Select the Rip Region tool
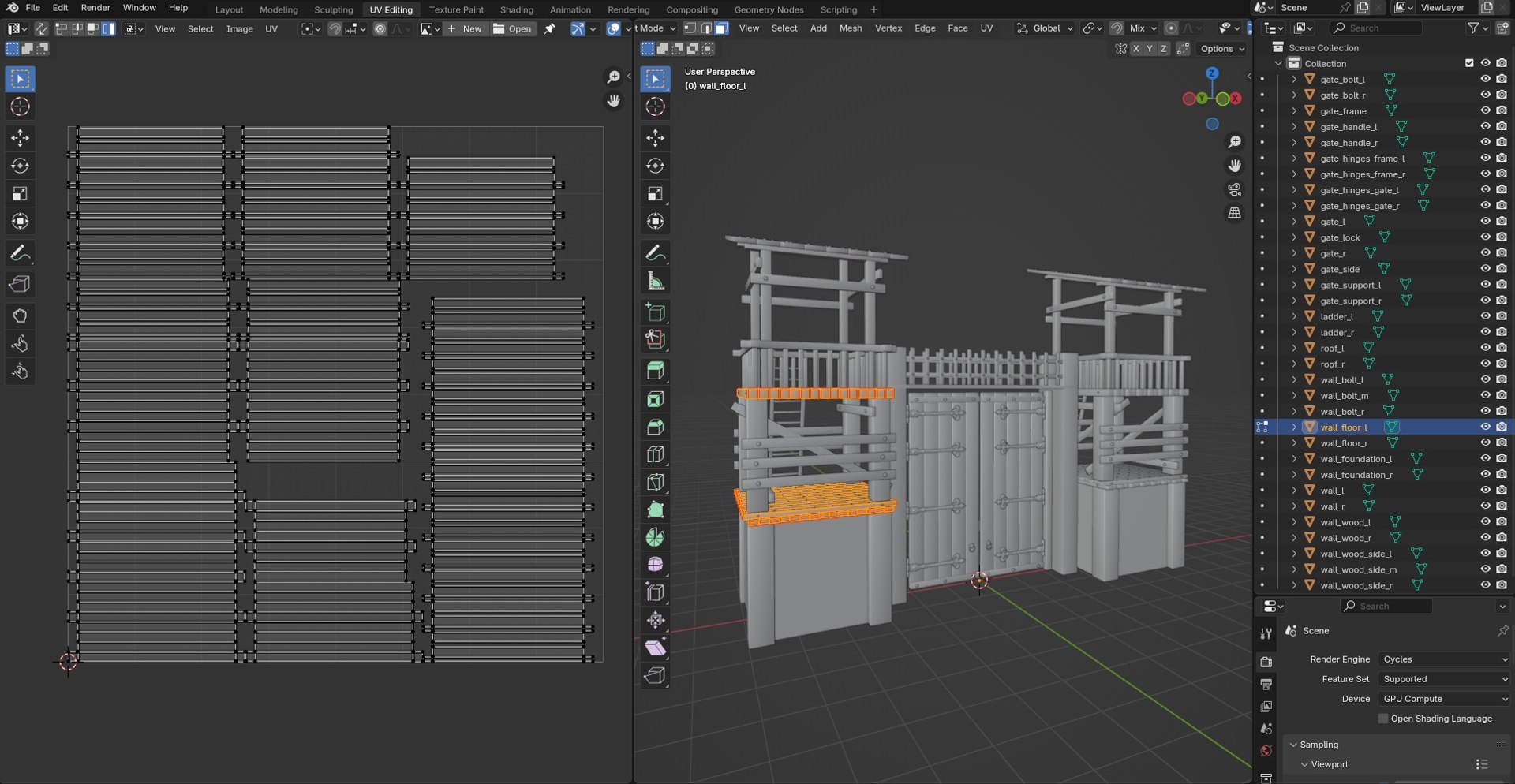 [655, 676]
